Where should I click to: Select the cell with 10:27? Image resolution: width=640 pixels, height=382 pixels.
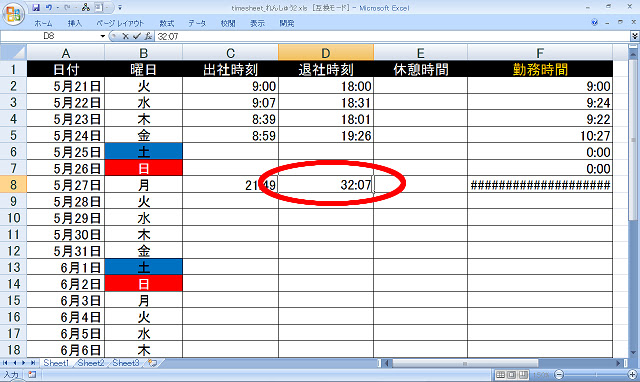click(540, 135)
